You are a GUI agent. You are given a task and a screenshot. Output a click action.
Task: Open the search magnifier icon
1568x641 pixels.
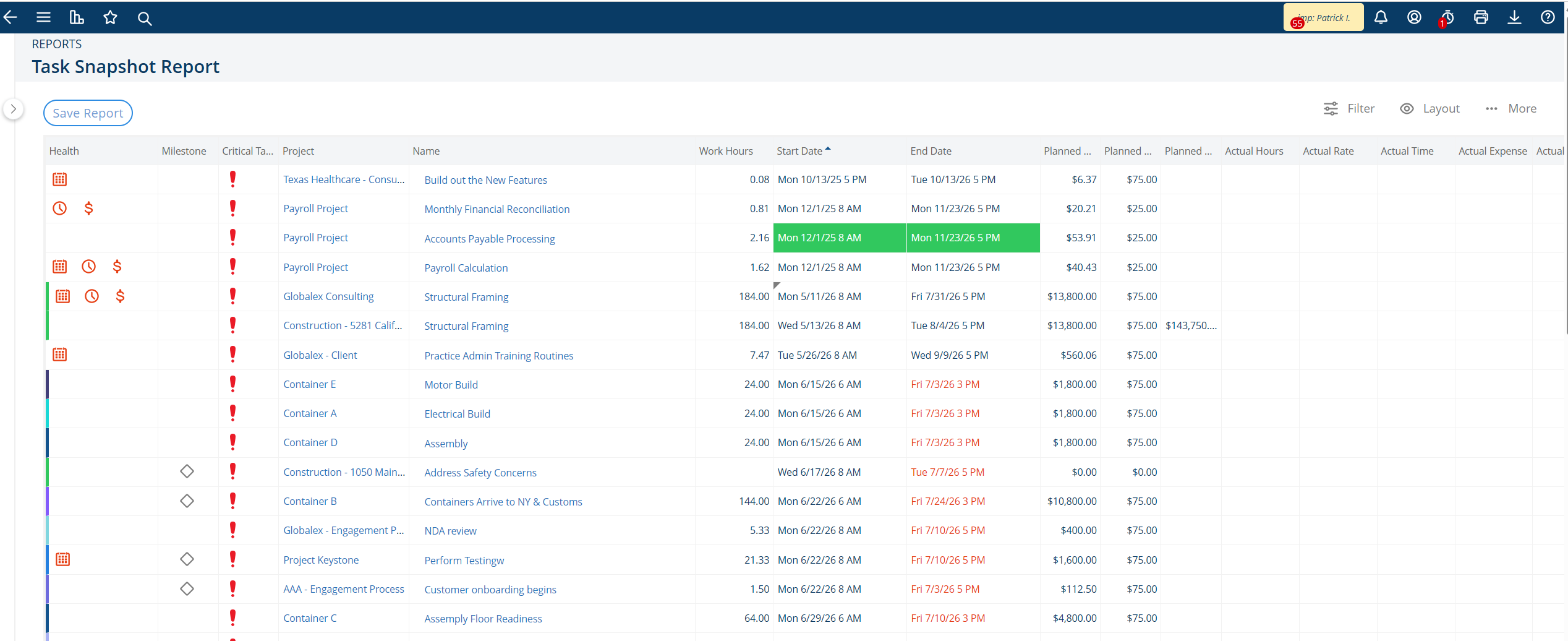[x=144, y=19]
